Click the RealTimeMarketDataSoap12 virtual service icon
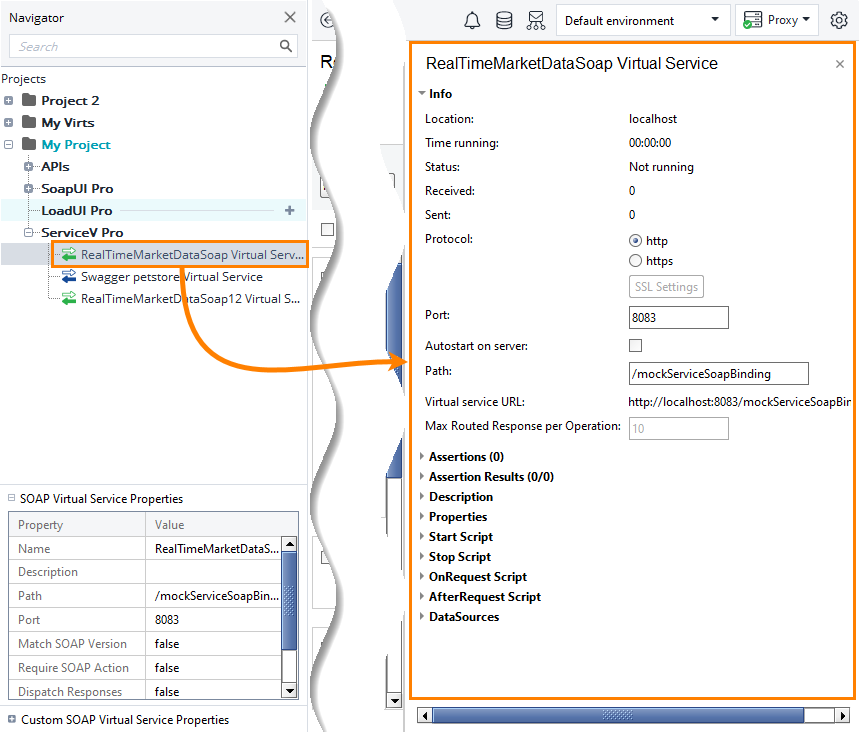 (68, 298)
